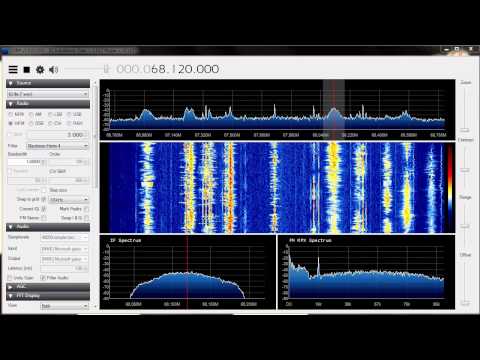The height and width of the screenshot is (360, 480).
Task: Click the Order value field
Action: (x=69, y=162)
